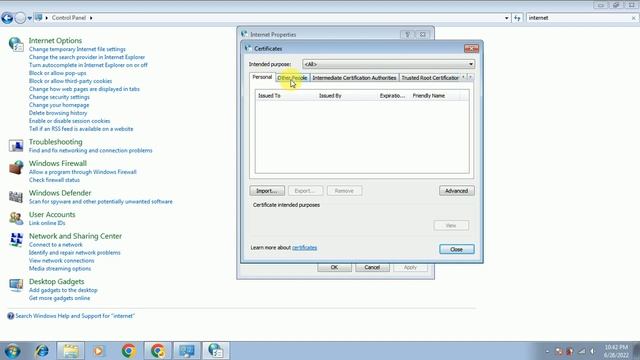
Task: Open the certificates help link
Action: [304, 248]
